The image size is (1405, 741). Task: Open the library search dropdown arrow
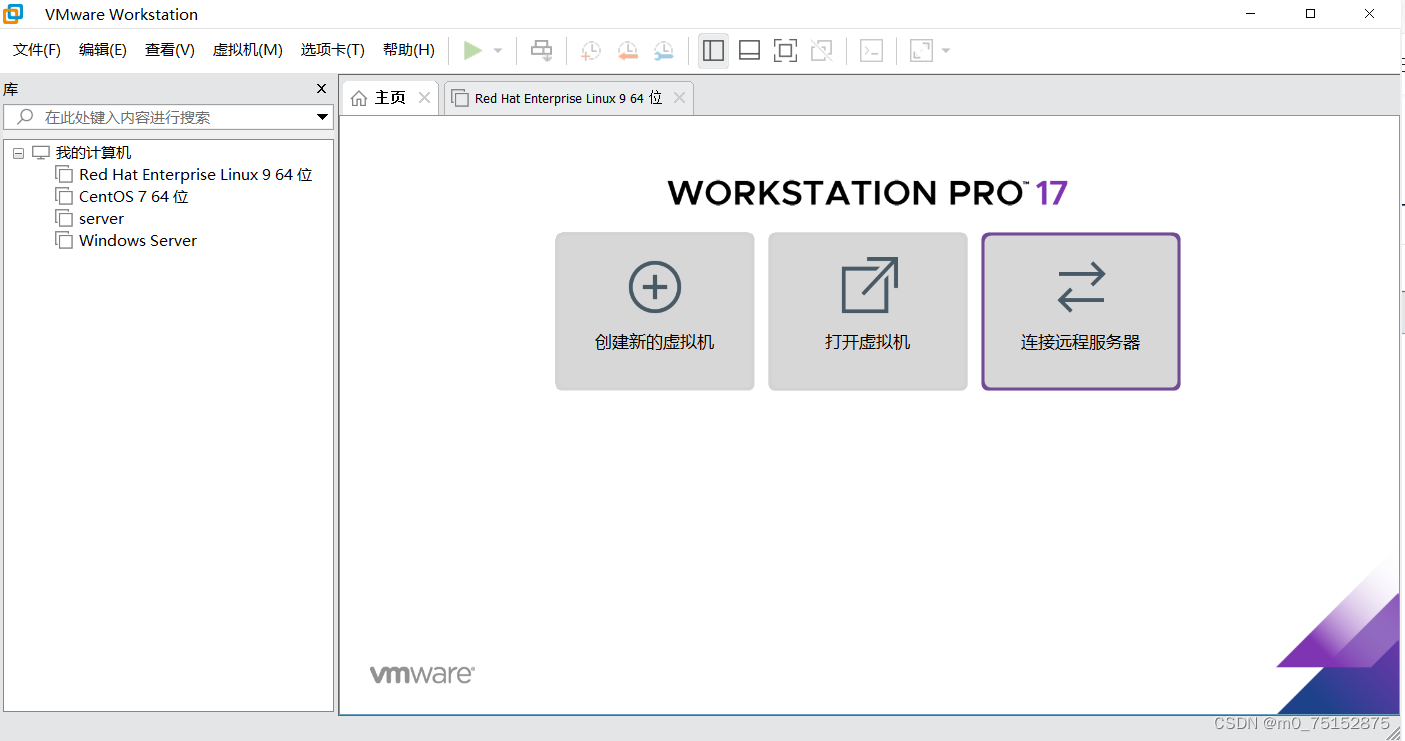(x=322, y=117)
